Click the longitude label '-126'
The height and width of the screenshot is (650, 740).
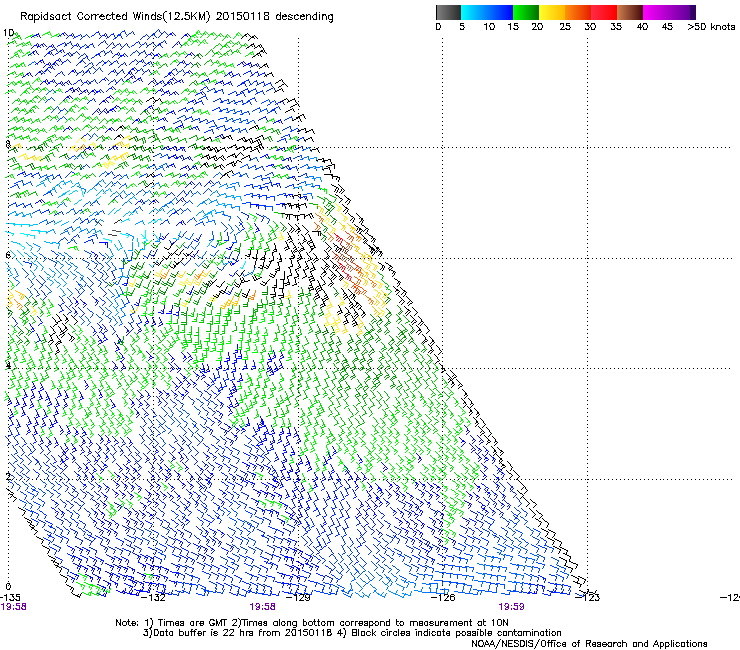pyautogui.click(x=443, y=598)
